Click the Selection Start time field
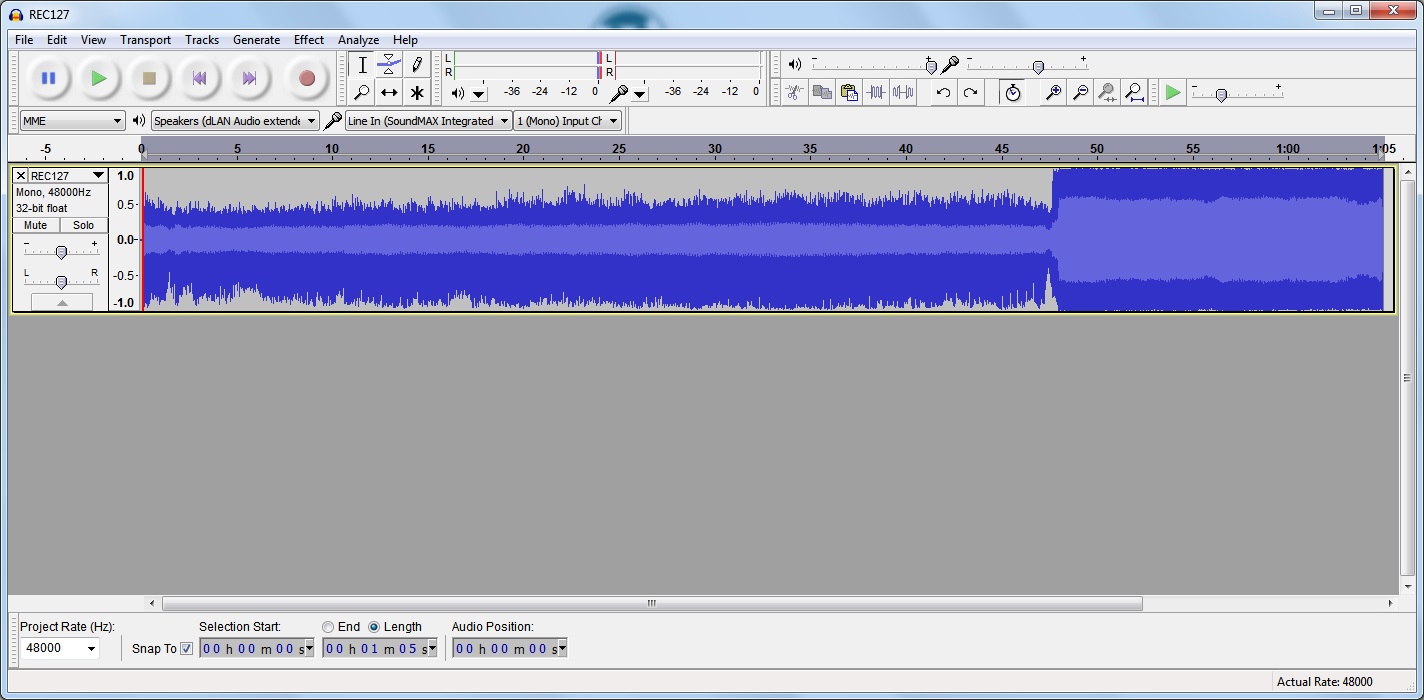1424x700 pixels. coord(257,648)
